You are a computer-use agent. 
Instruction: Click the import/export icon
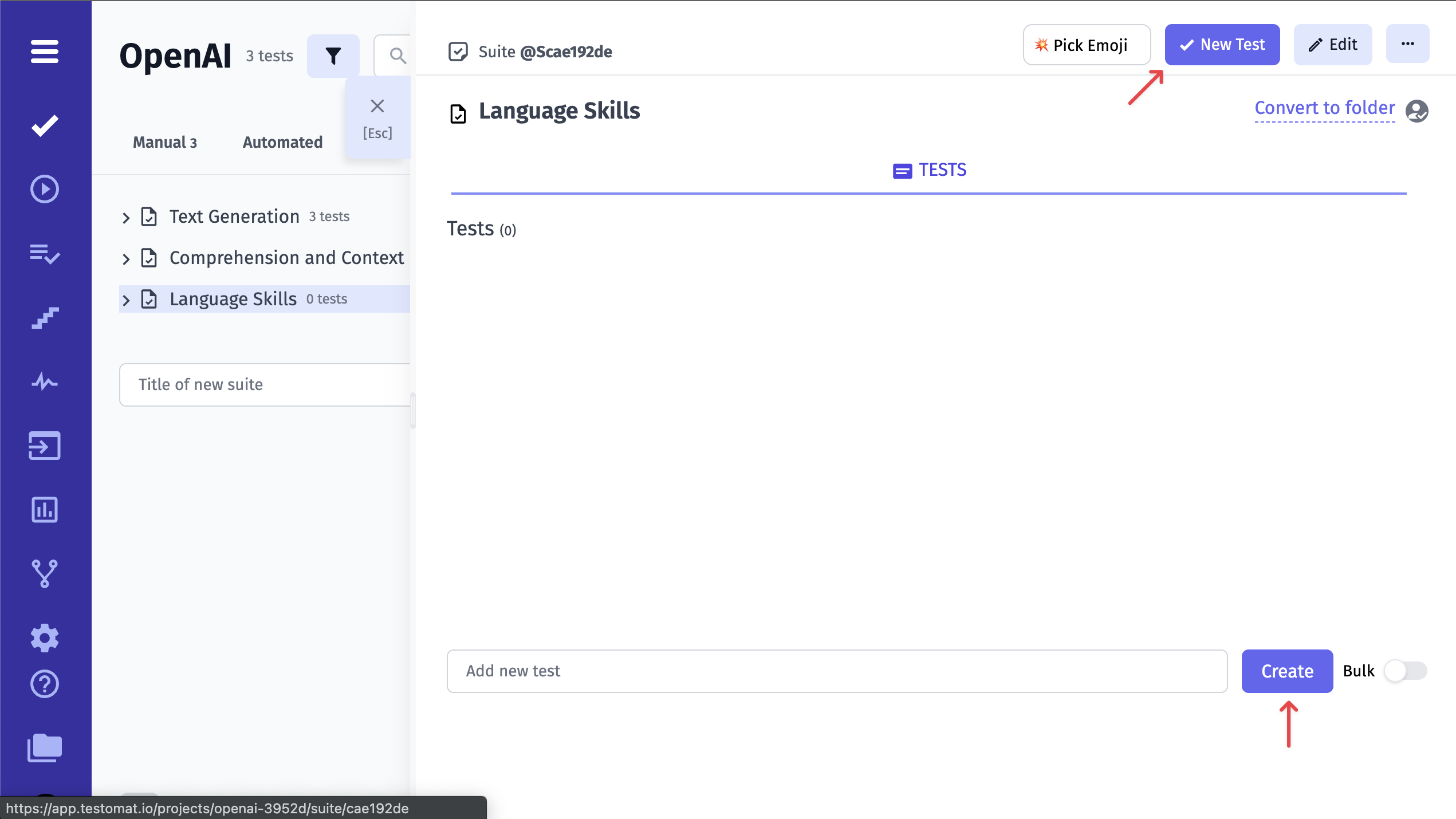tap(45, 446)
